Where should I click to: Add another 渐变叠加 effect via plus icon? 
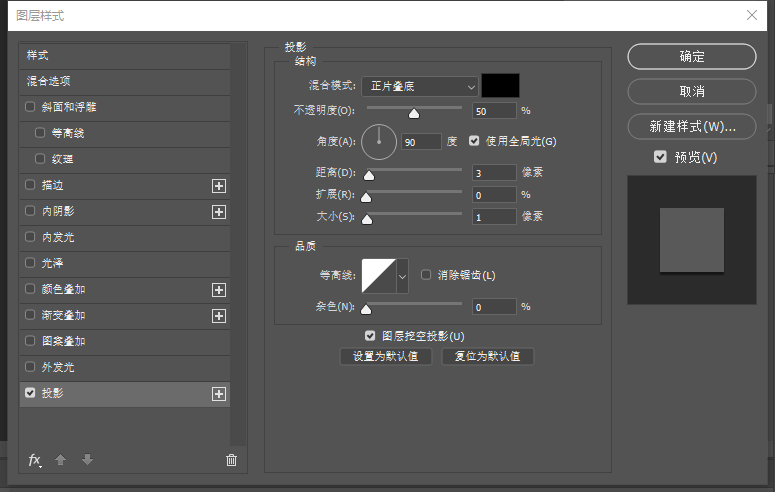(x=219, y=316)
